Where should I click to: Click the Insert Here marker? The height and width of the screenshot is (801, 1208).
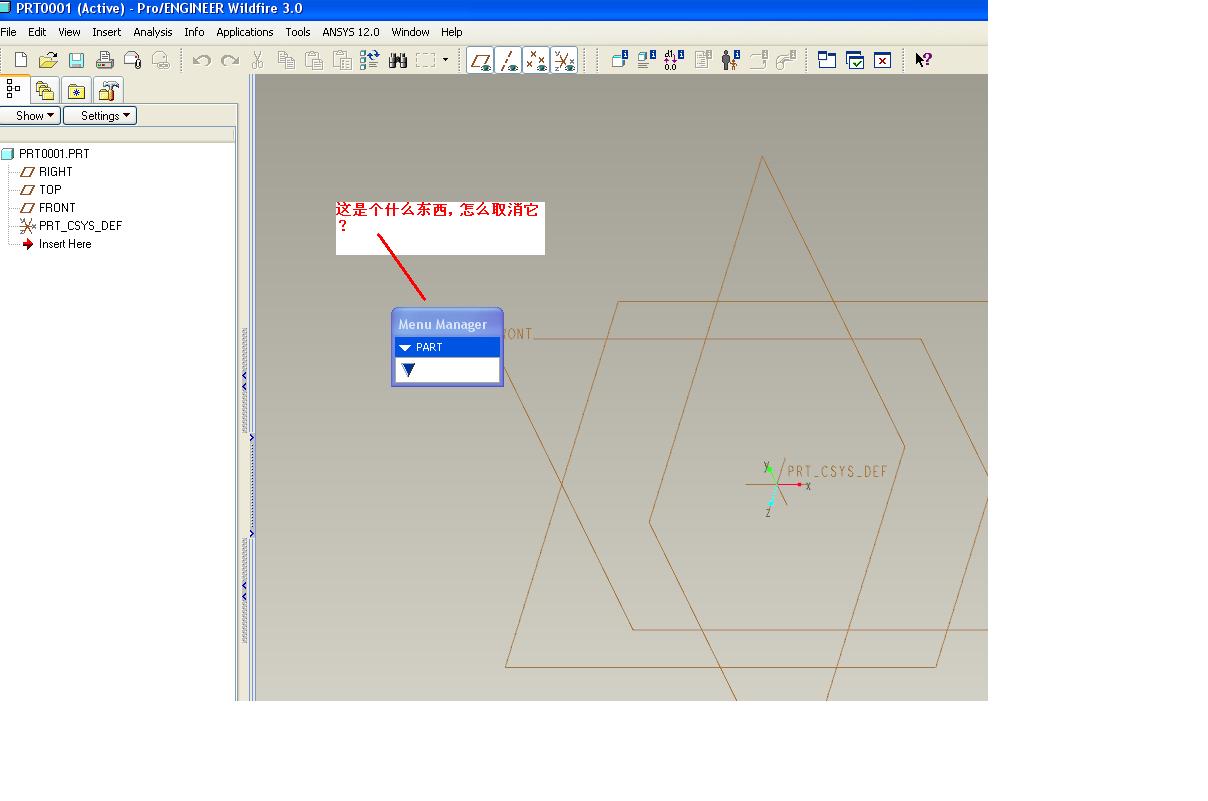point(65,244)
